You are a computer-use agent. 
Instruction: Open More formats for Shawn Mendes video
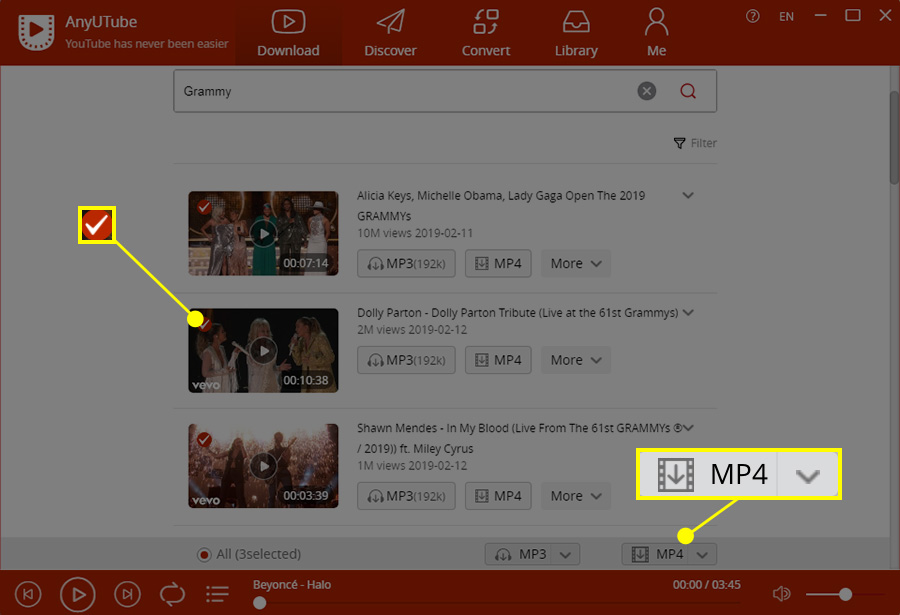click(576, 496)
